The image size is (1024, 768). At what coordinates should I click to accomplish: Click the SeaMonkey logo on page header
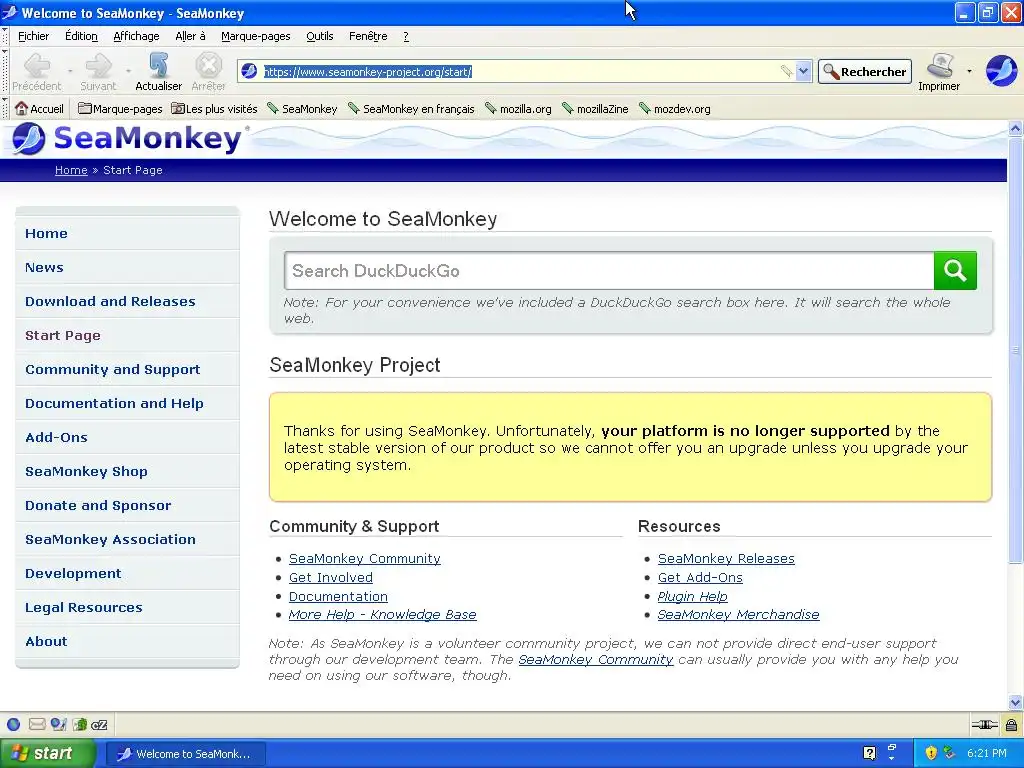click(x=127, y=138)
